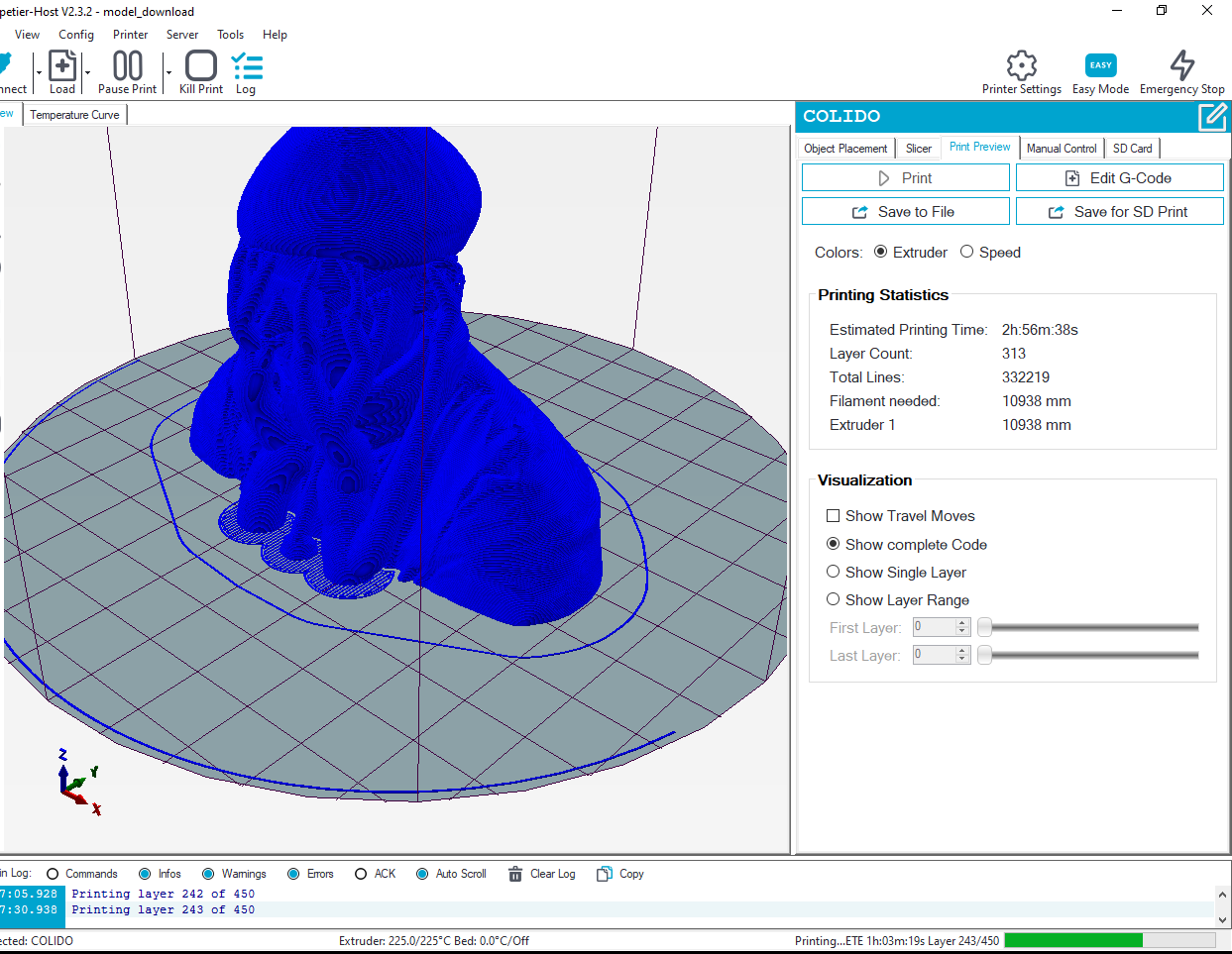Clear the log with trash icon

tap(515, 874)
